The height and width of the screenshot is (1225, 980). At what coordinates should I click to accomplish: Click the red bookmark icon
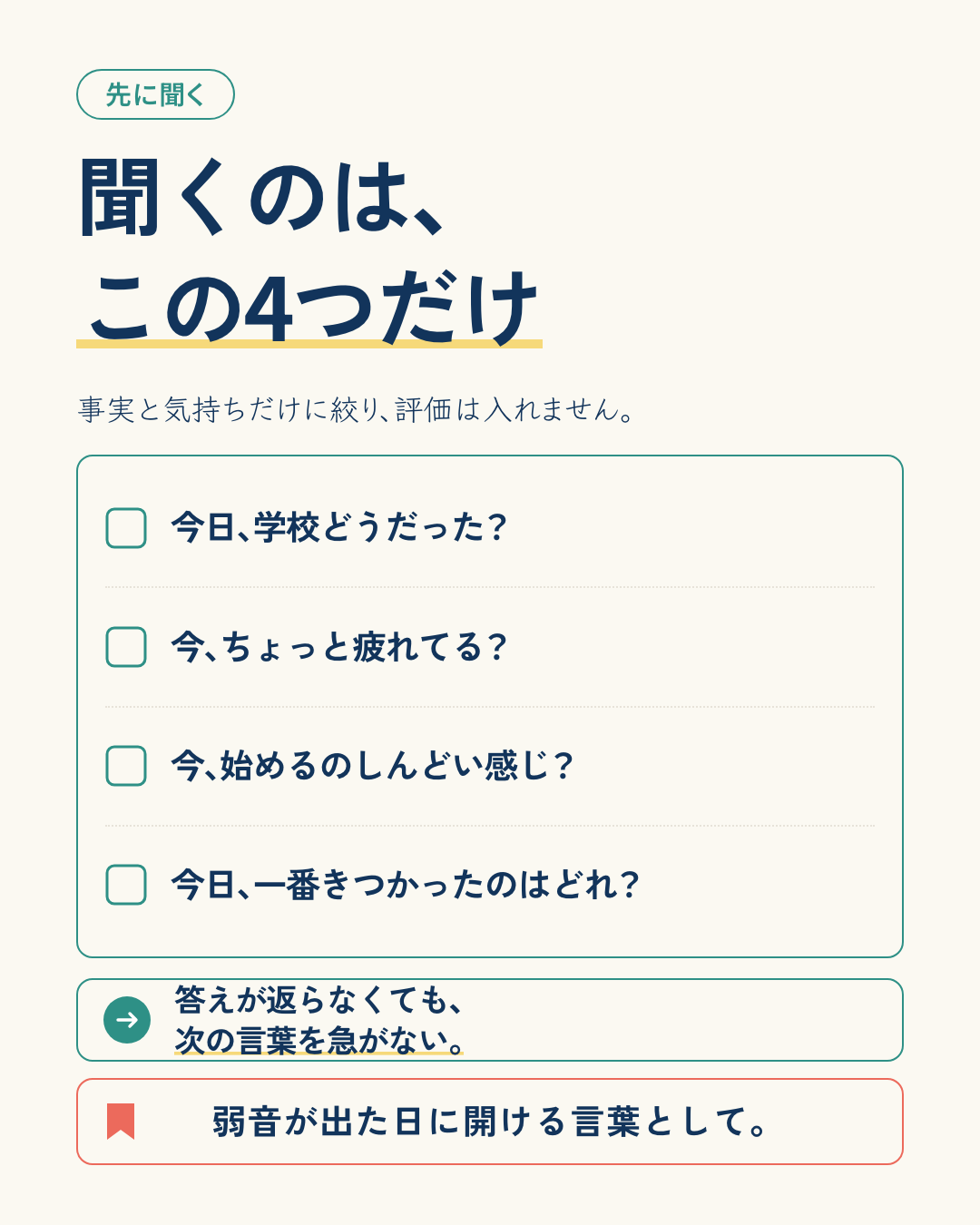[x=121, y=1122]
